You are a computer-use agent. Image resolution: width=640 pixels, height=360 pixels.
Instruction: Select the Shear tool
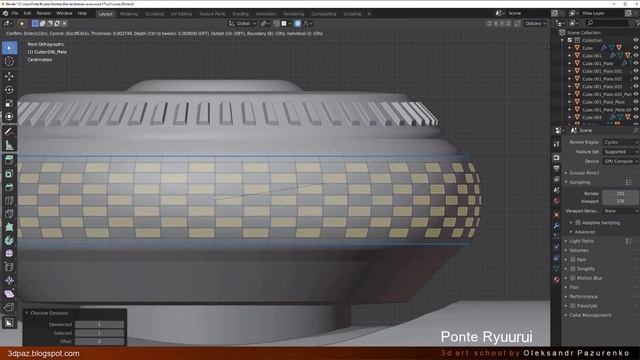point(9,294)
